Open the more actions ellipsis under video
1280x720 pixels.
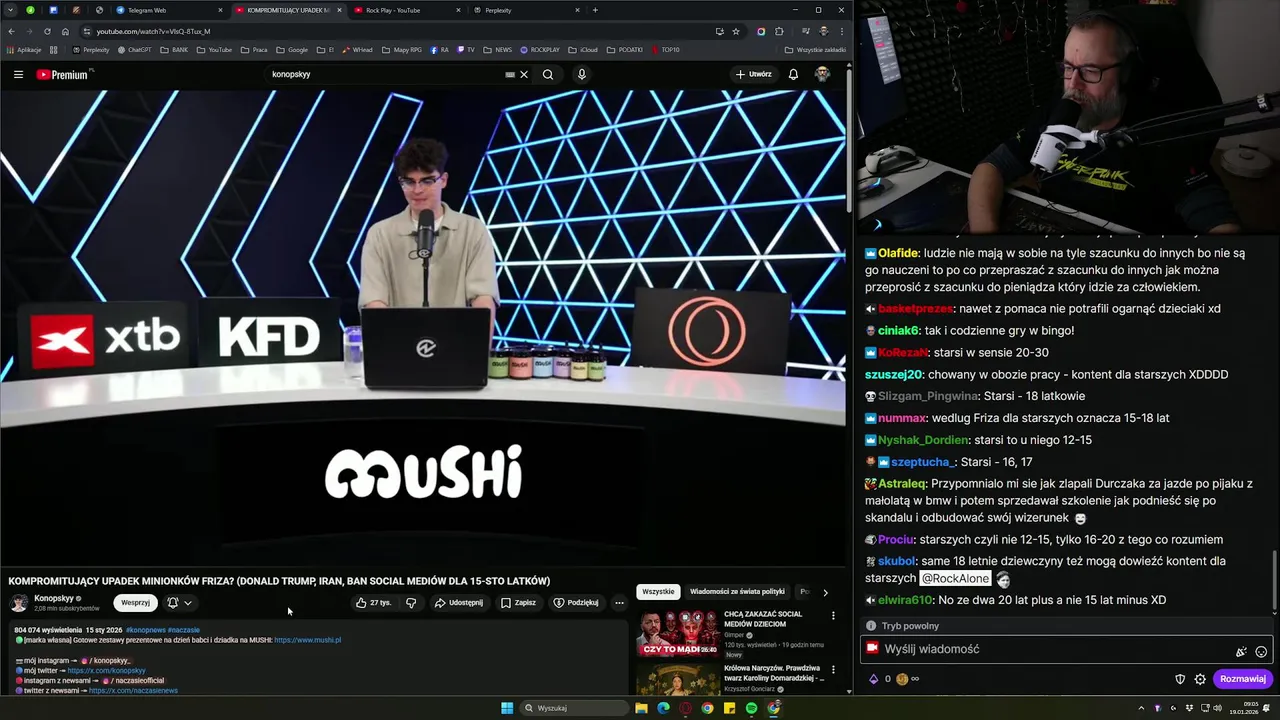coord(619,603)
